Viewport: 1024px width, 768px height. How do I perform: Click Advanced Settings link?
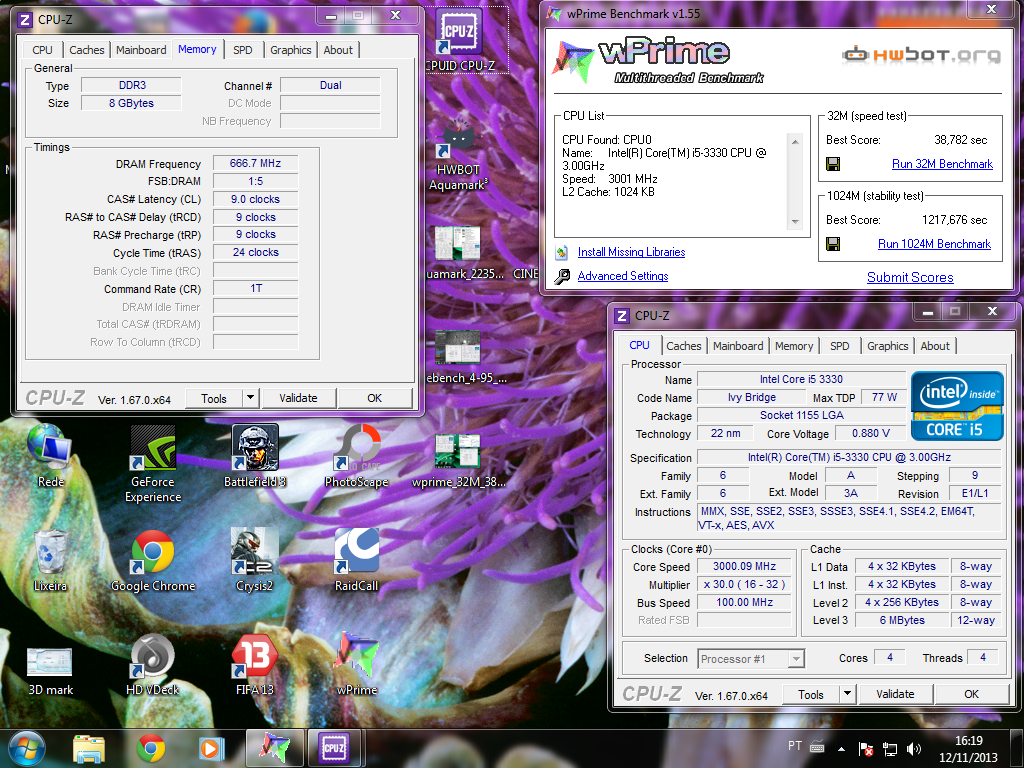coord(623,276)
